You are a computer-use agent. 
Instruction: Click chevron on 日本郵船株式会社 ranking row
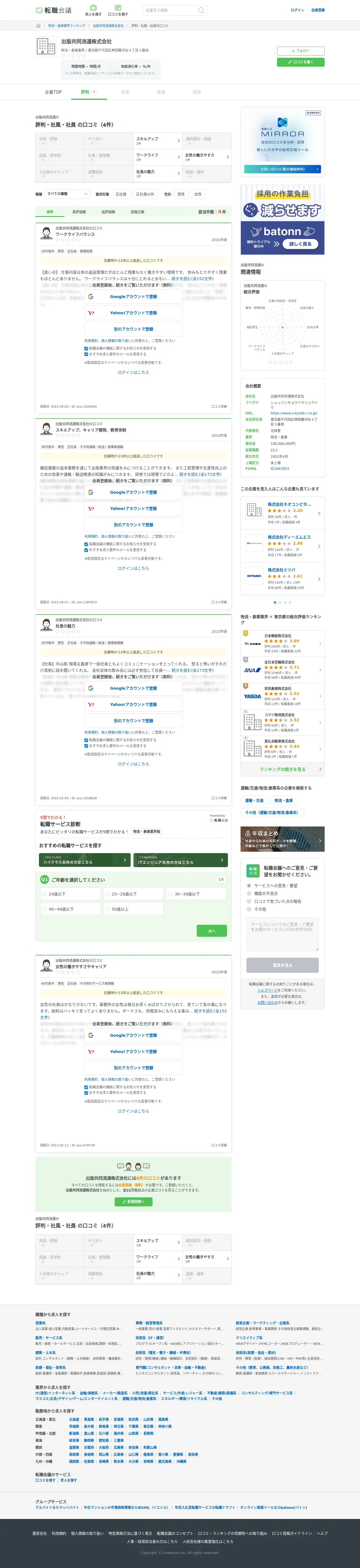click(x=320, y=644)
